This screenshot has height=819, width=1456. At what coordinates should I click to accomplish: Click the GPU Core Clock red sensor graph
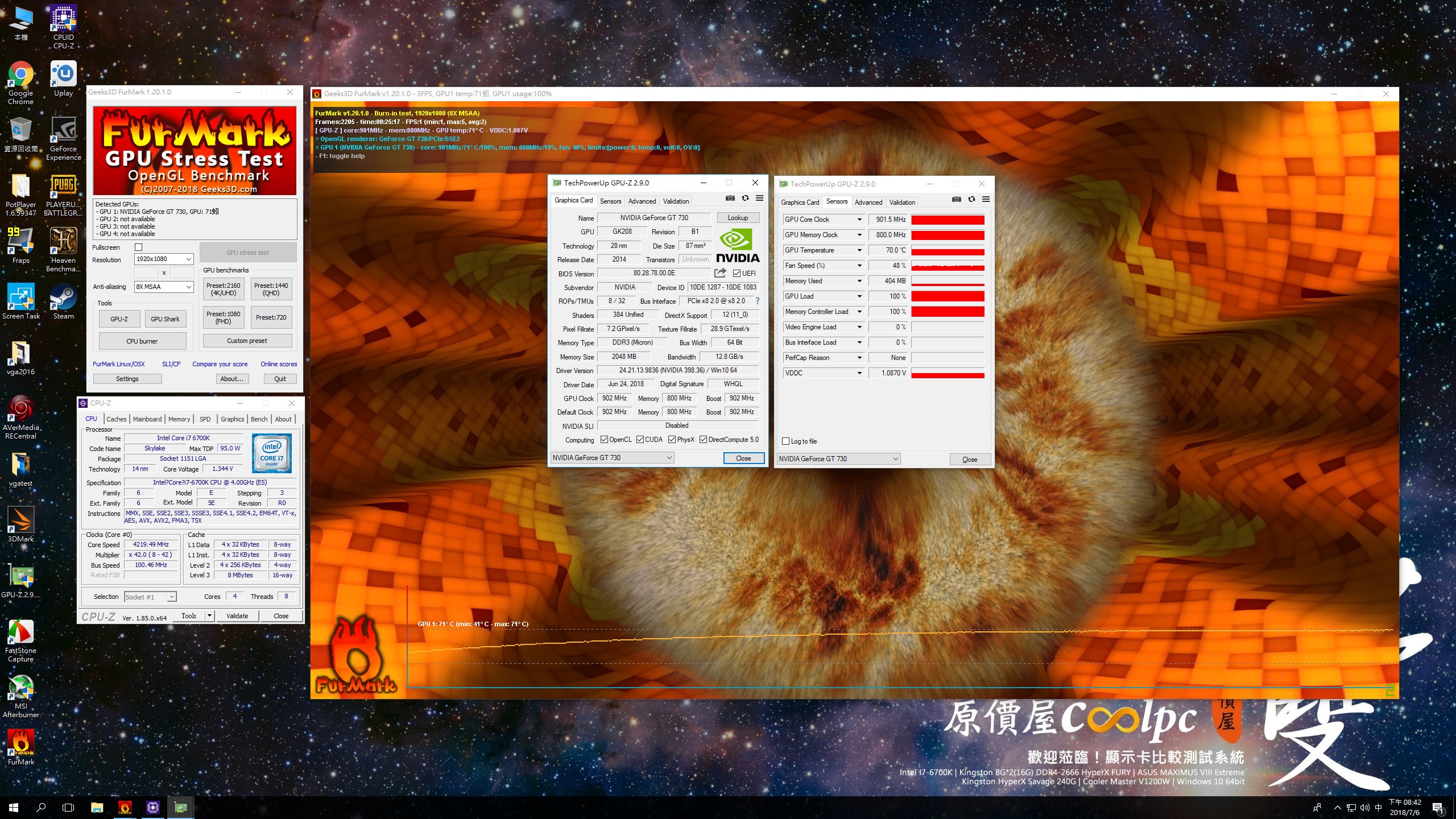[948, 220]
